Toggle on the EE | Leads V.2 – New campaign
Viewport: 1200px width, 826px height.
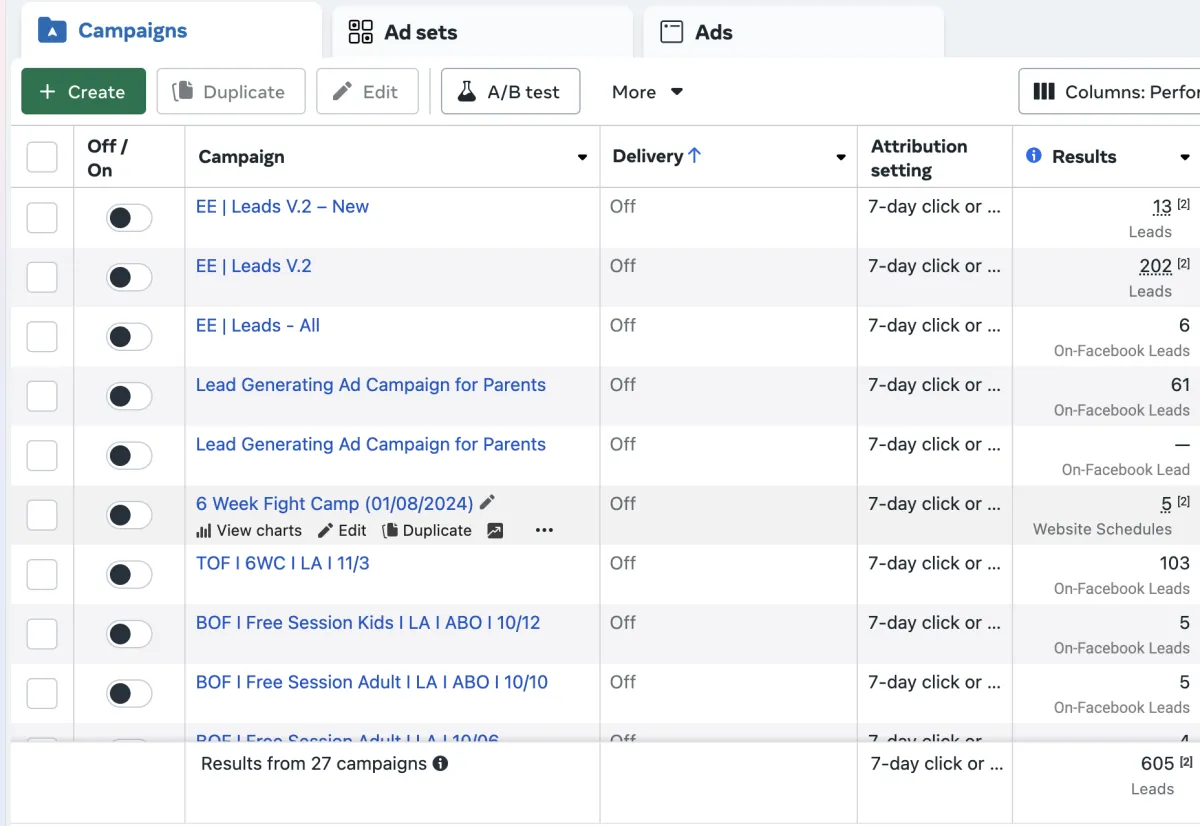pyautogui.click(x=129, y=218)
